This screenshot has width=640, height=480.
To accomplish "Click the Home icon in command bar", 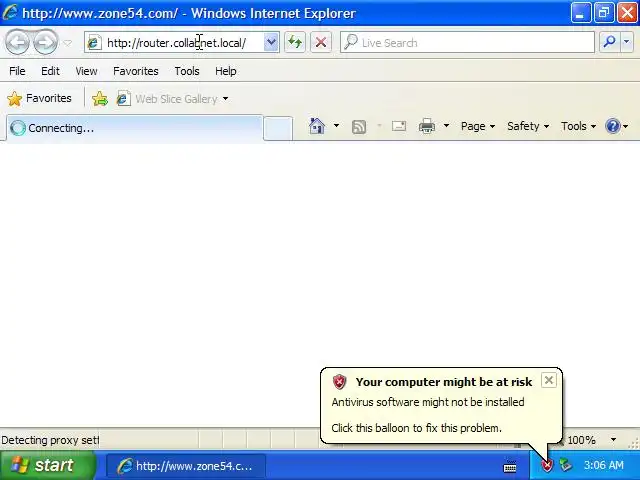I will click(x=317, y=126).
